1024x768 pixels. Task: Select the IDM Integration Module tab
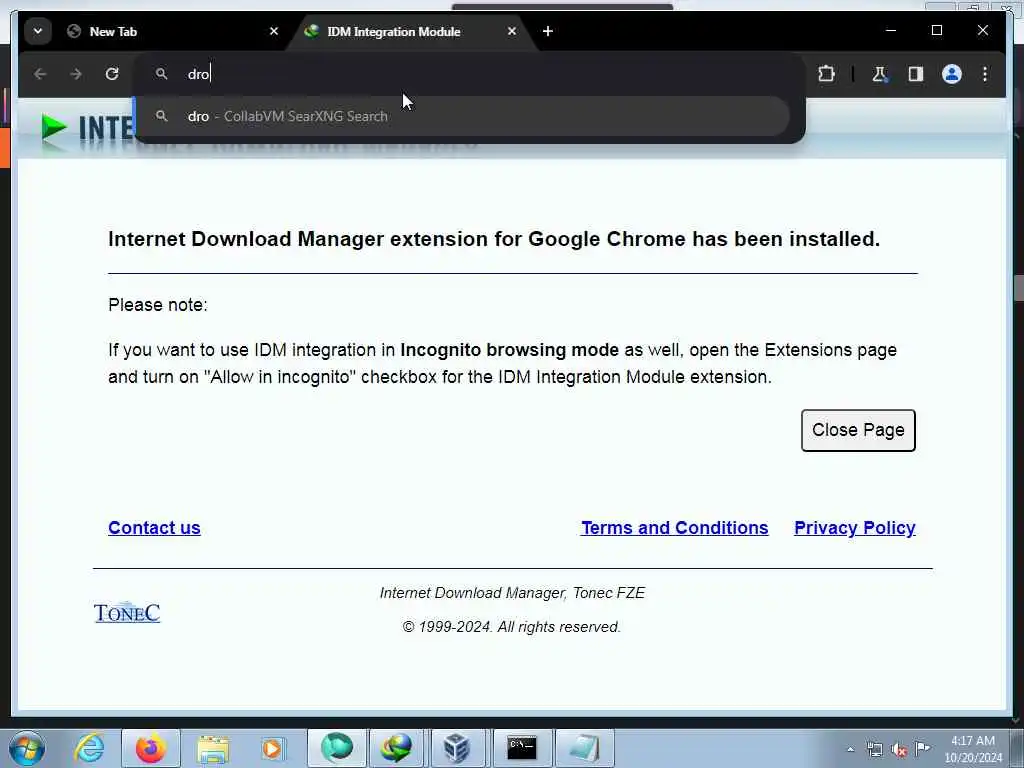(405, 31)
